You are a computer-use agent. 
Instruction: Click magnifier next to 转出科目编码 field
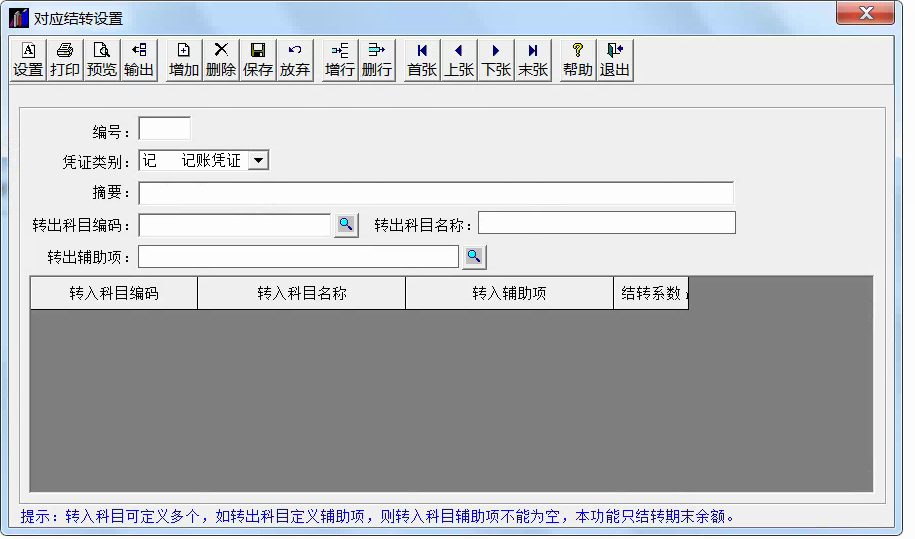click(x=346, y=225)
